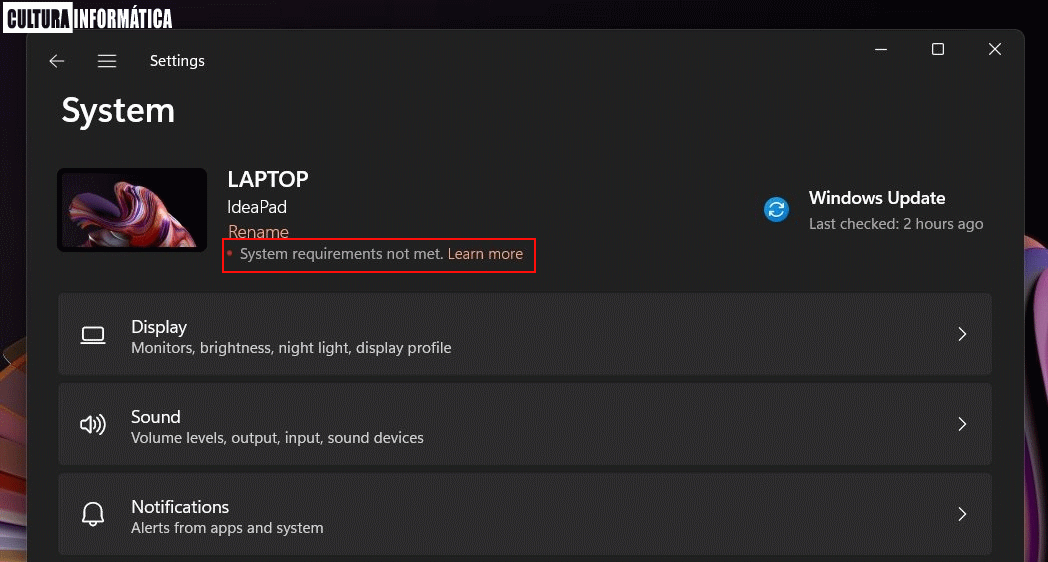
Task: Click the desktop wallpaper thumbnail
Action: (132, 210)
